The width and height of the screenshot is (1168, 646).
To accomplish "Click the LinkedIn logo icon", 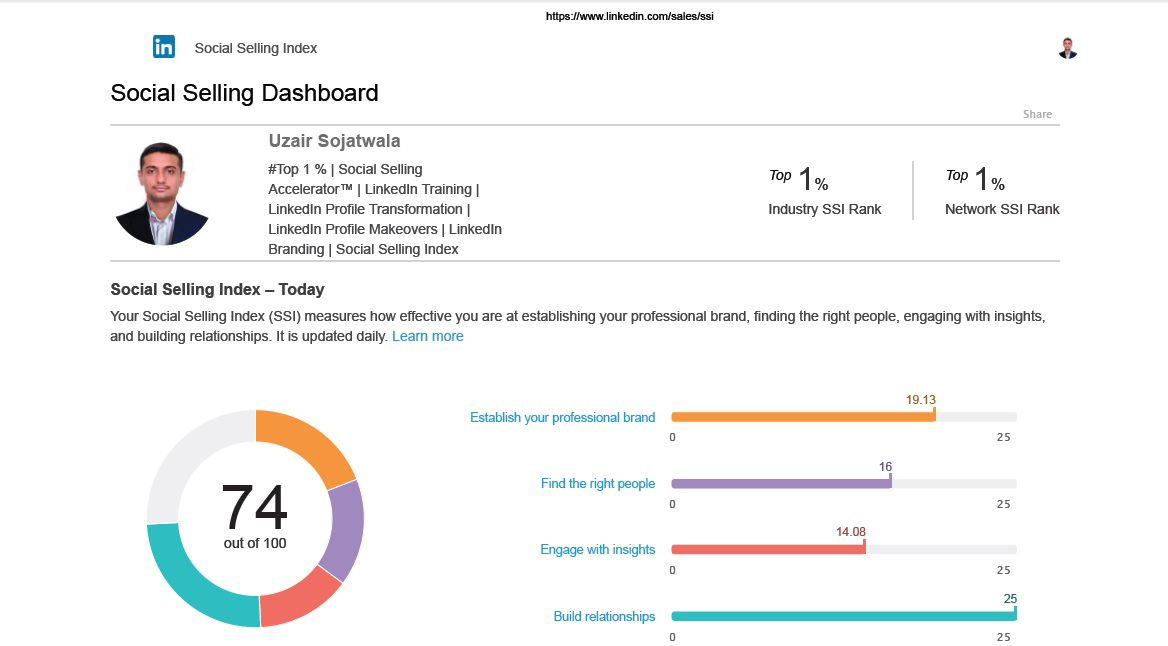I will (164, 47).
